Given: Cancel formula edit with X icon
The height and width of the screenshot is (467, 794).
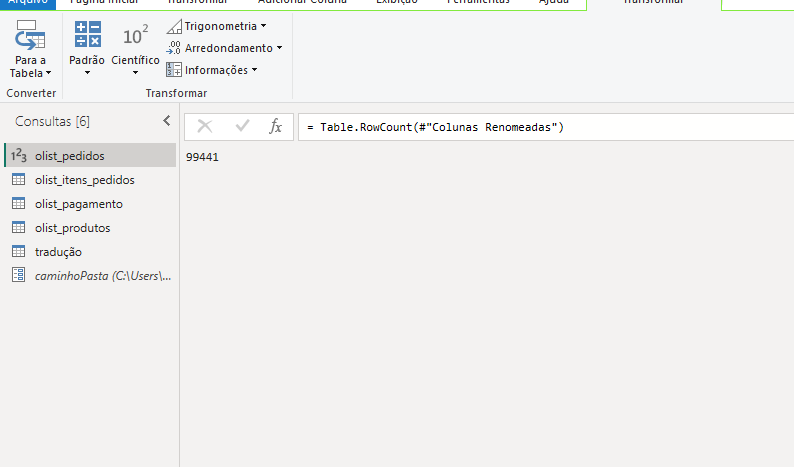Looking at the screenshot, I should (205, 126).
